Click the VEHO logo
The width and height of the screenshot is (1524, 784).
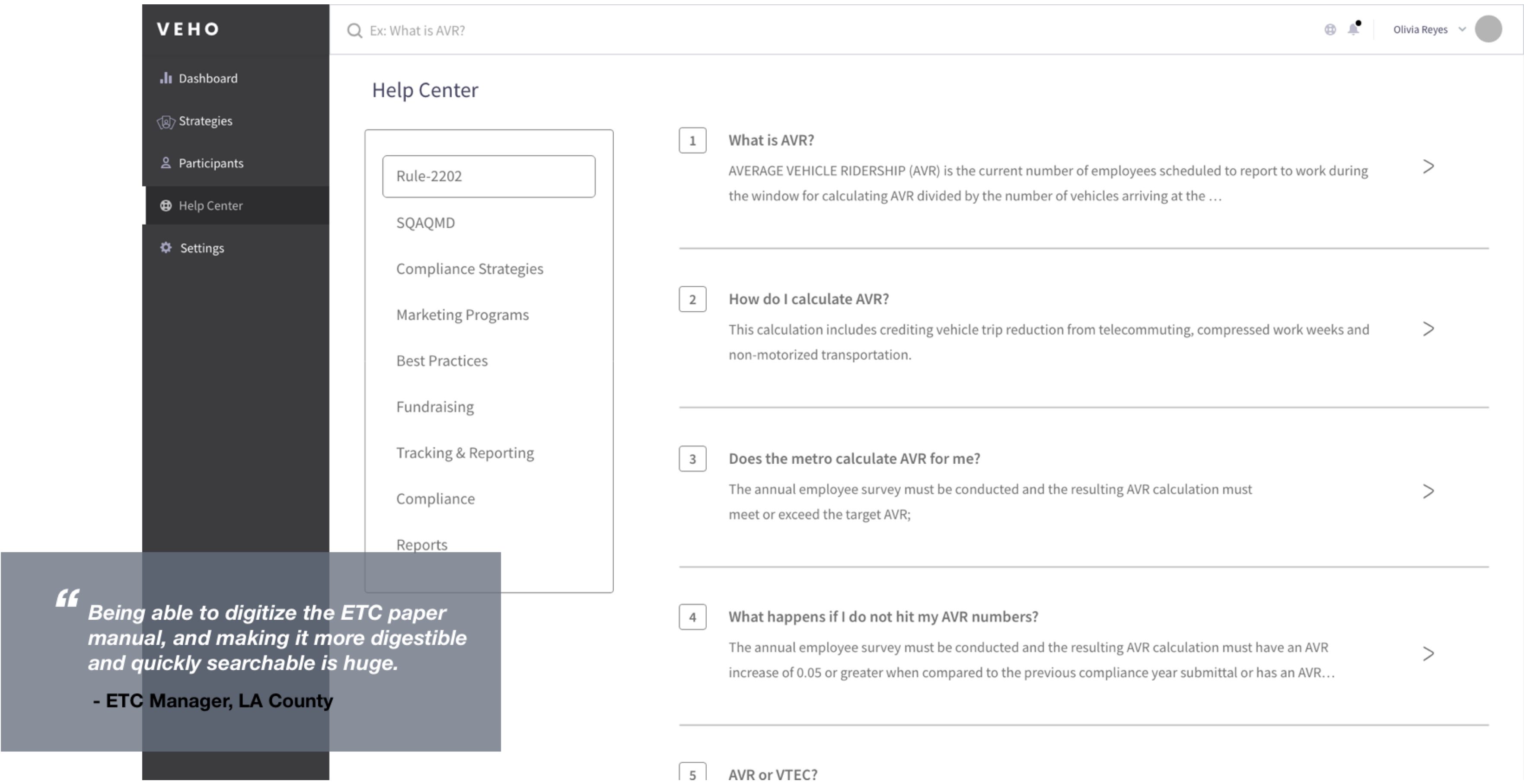click(x=188, y=29)
